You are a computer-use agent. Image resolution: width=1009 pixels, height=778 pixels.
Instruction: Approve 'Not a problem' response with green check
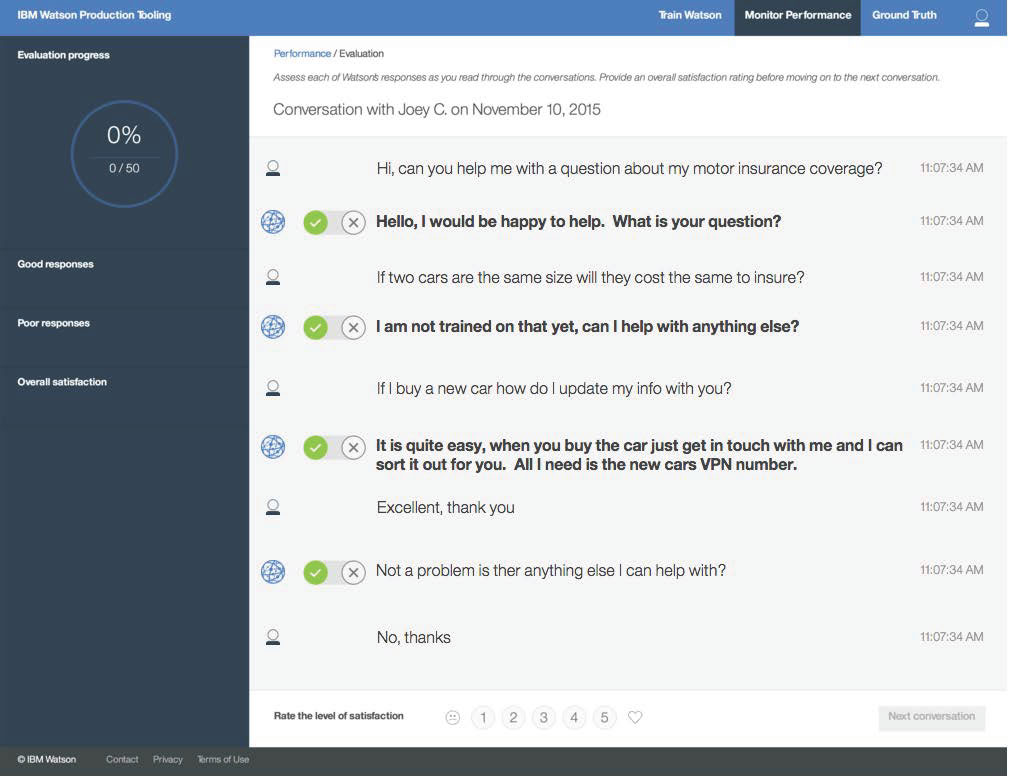click(x=315, y=572)
